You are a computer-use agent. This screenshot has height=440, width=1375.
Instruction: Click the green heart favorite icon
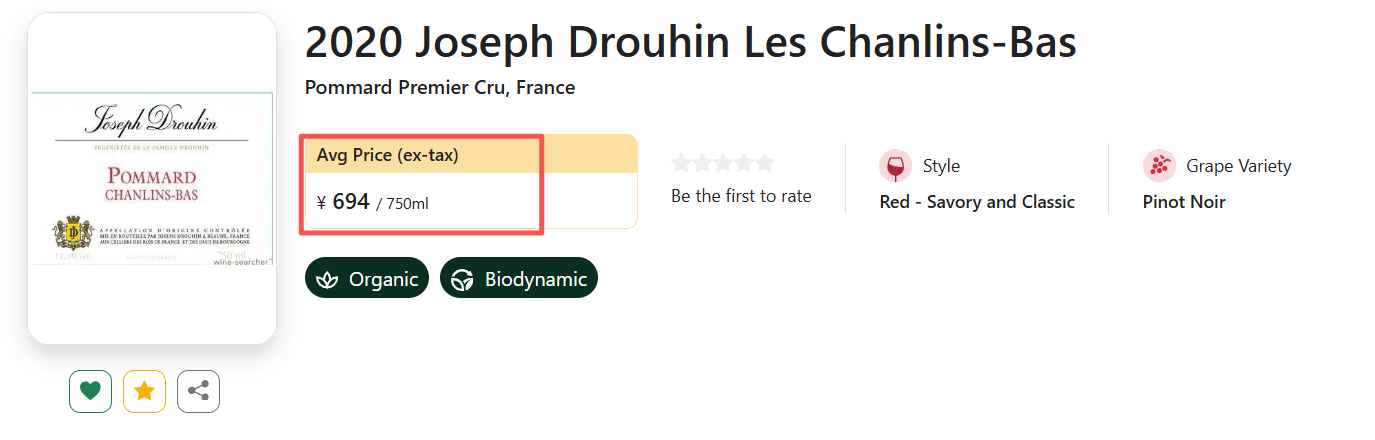point(90,391)
